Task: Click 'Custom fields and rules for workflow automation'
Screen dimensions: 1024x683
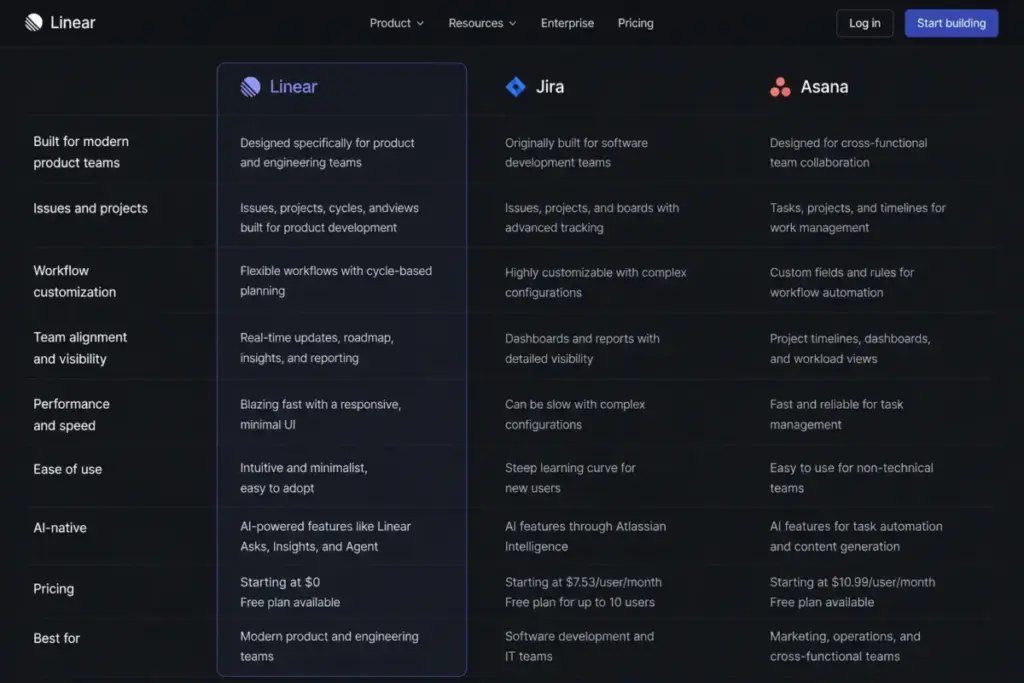Action: tap(841, 283)
